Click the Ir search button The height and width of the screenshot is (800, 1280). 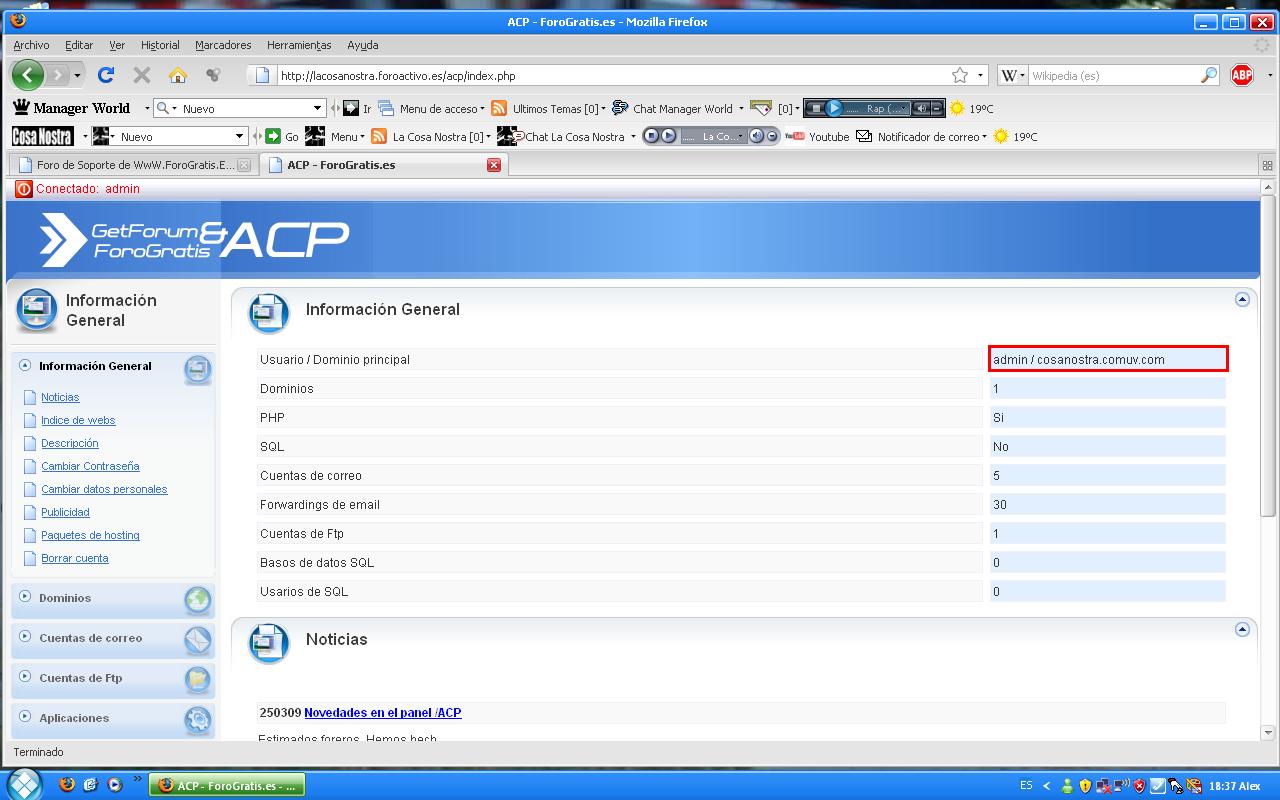point(357,108)
